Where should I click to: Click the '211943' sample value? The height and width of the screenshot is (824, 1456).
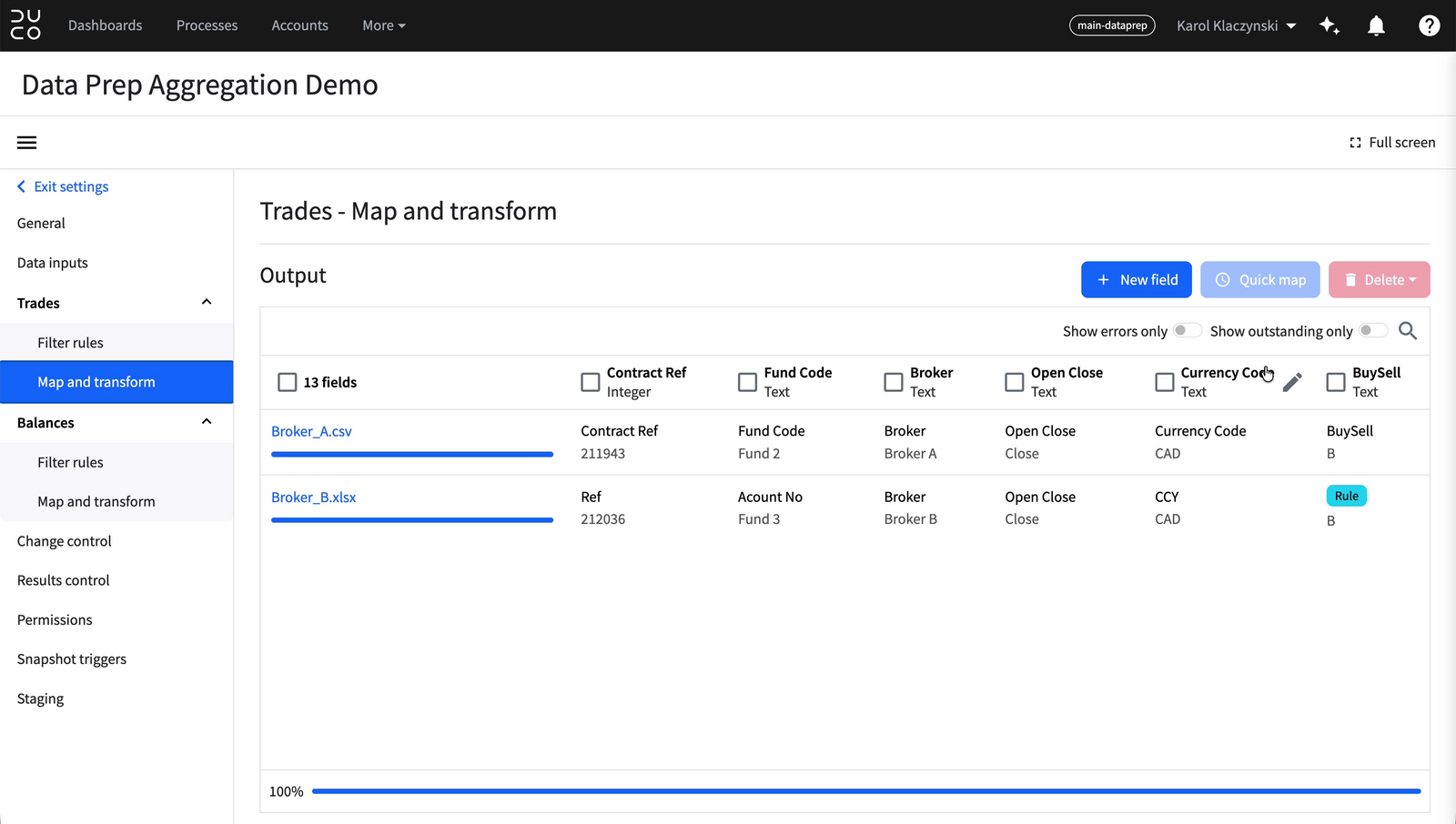click(602, 454)
